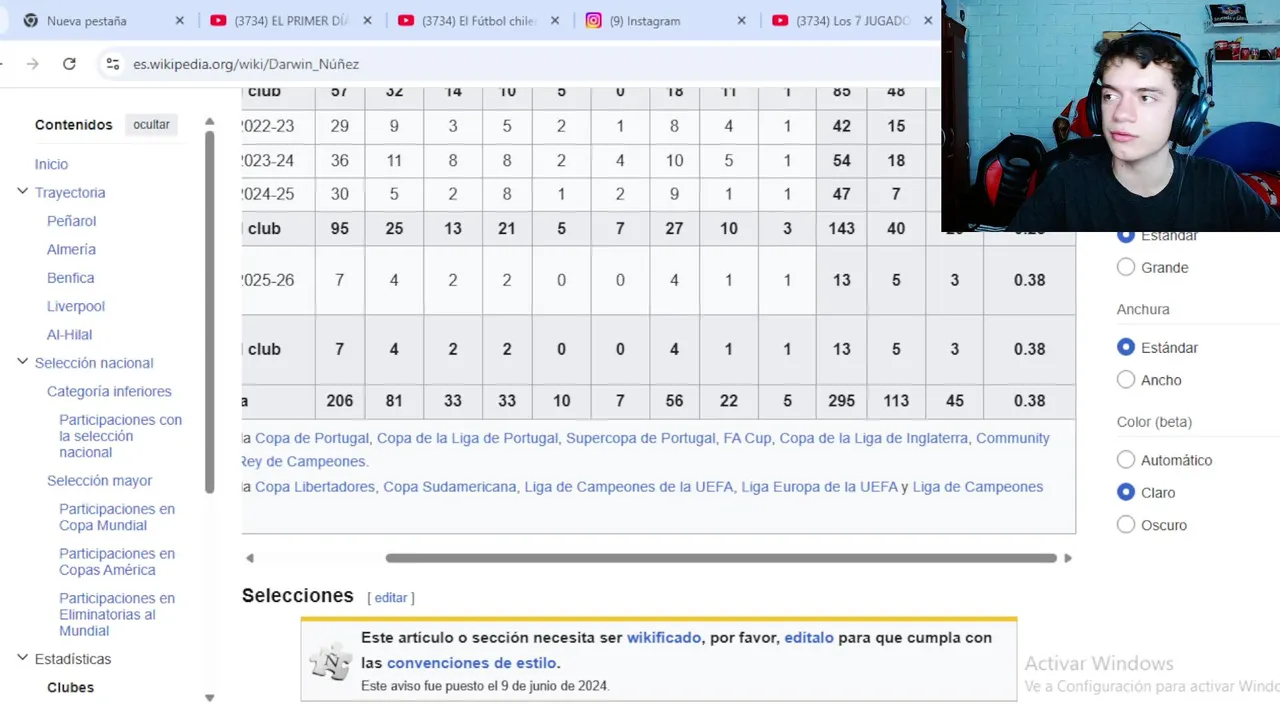
Task: Switch to El Fútbol chileno tab
Action: [x=478, y=20]
